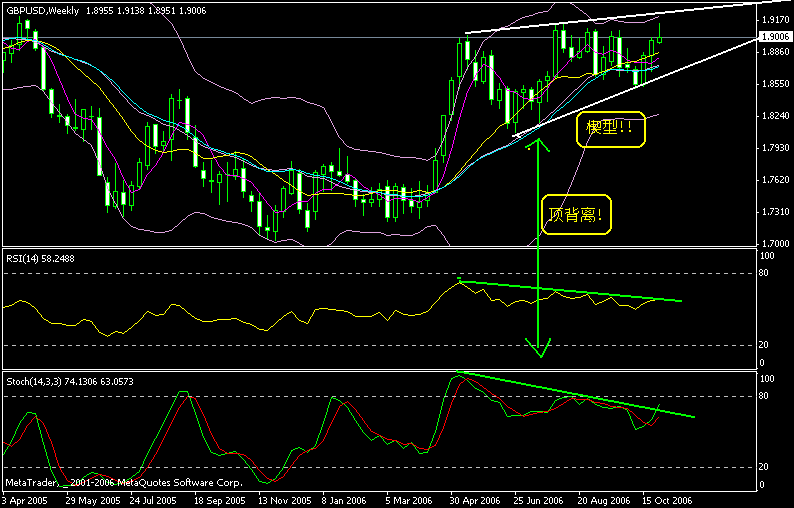Click the 5 Mar 2006 date label

[409, 501]
